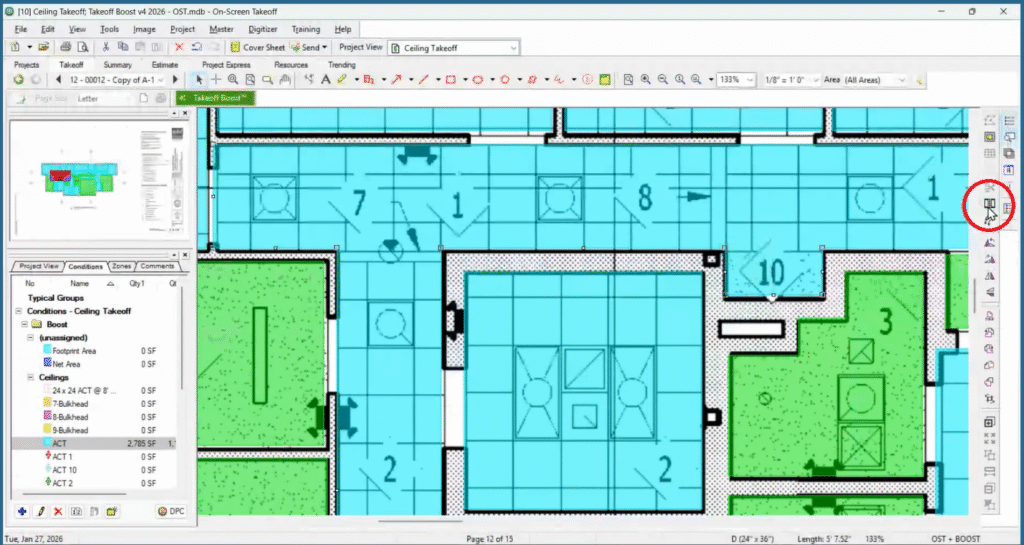The width and height of the screenshot is (1024, 545).
Task: Click the Print Preview icon
Action: [83, 47]
